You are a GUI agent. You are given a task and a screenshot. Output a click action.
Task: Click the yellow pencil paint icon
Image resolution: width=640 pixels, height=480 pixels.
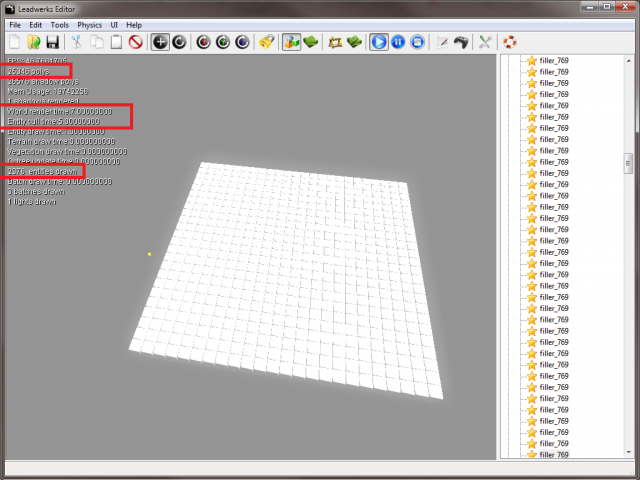(266, 42)
